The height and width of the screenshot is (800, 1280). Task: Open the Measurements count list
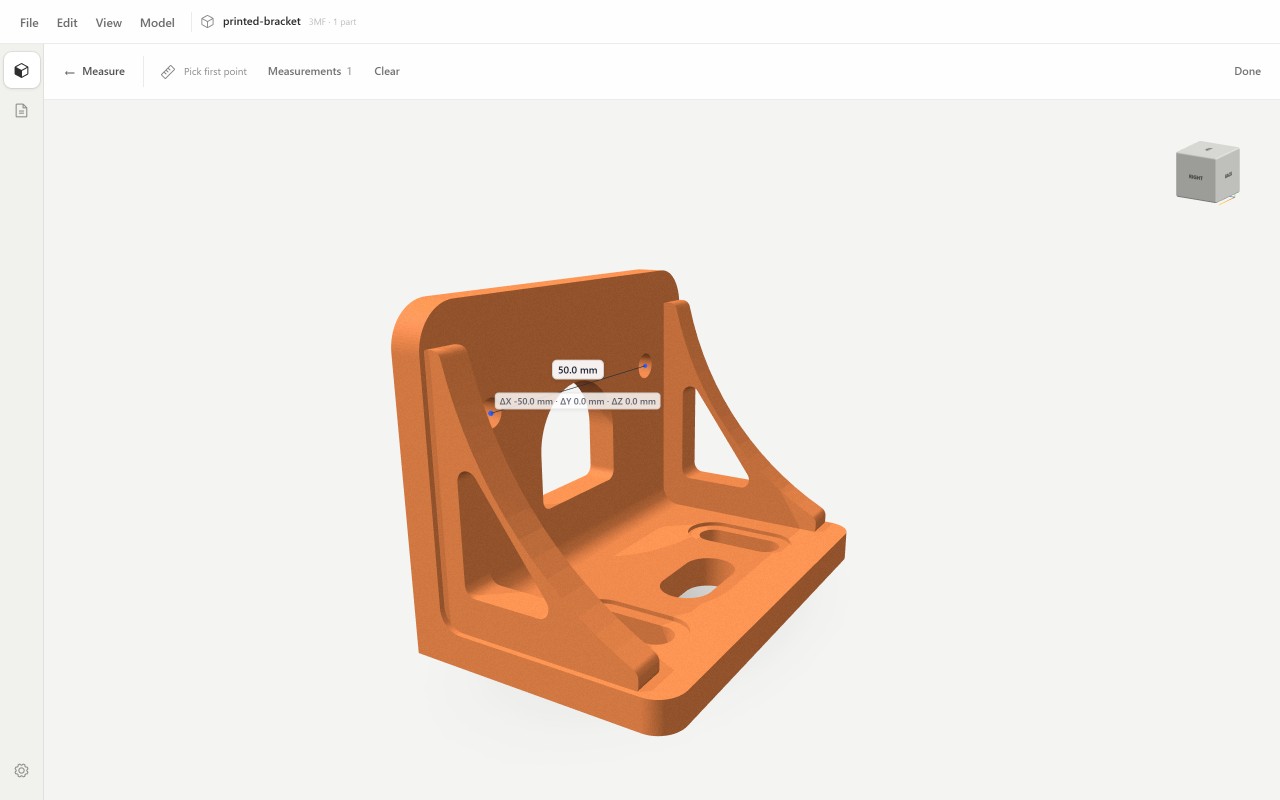point(310,72)
